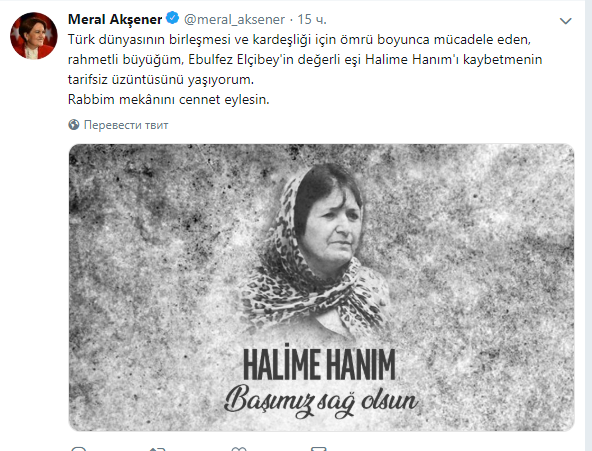This screenshot has height=451, width=592.
Task: Expand the tweet options chevron
Action: [x=565, y=21]
